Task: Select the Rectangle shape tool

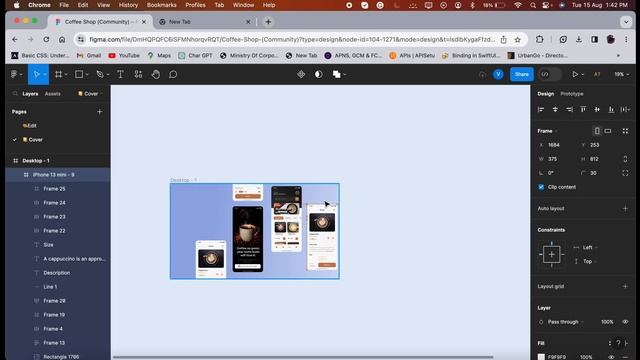Action: [79, 74]
